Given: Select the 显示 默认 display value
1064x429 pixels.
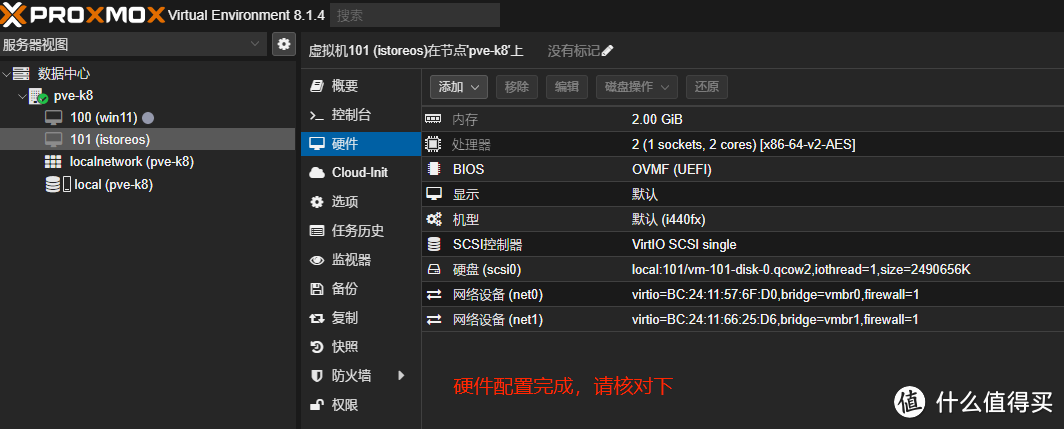Looking at the screenshot, I should click(645, 194).
